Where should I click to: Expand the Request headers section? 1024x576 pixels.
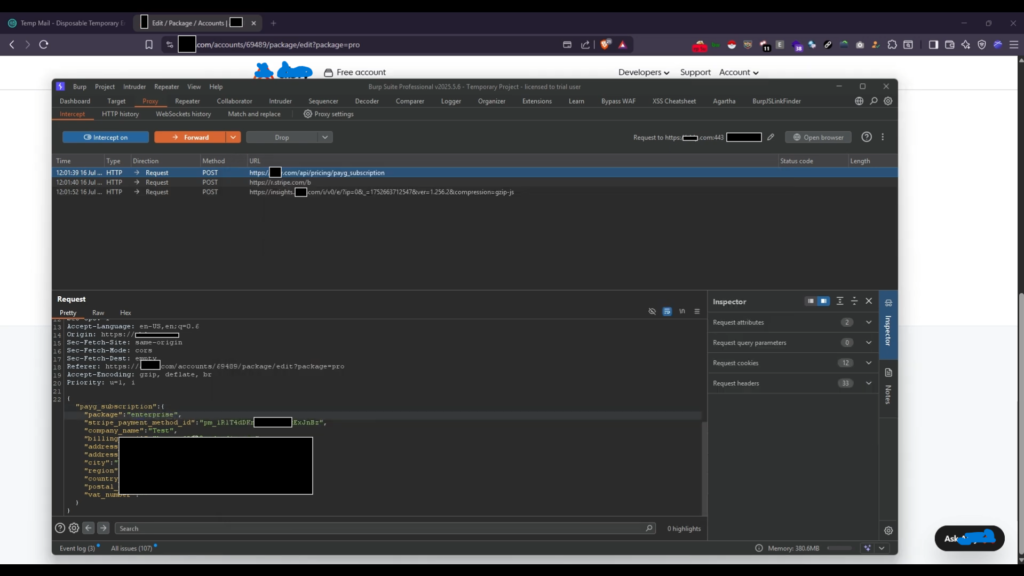pos(868,383)
